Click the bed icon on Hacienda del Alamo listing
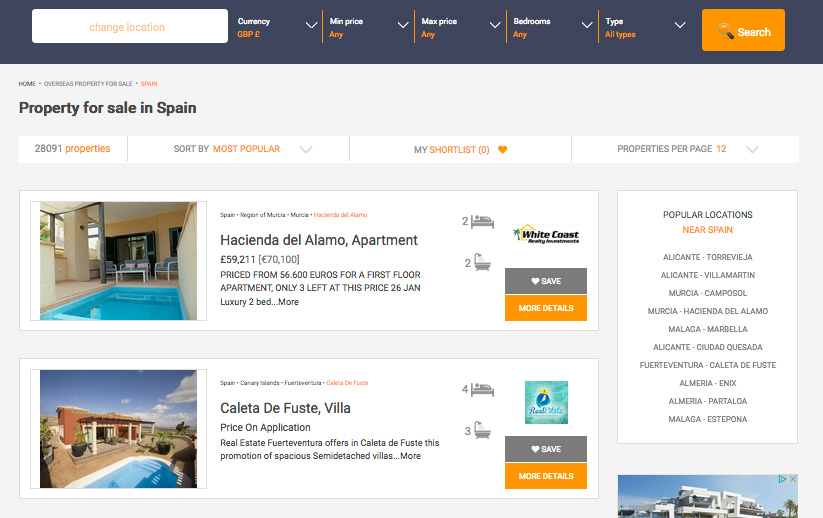This screenshot has height=518, width=823. [483, 221]
